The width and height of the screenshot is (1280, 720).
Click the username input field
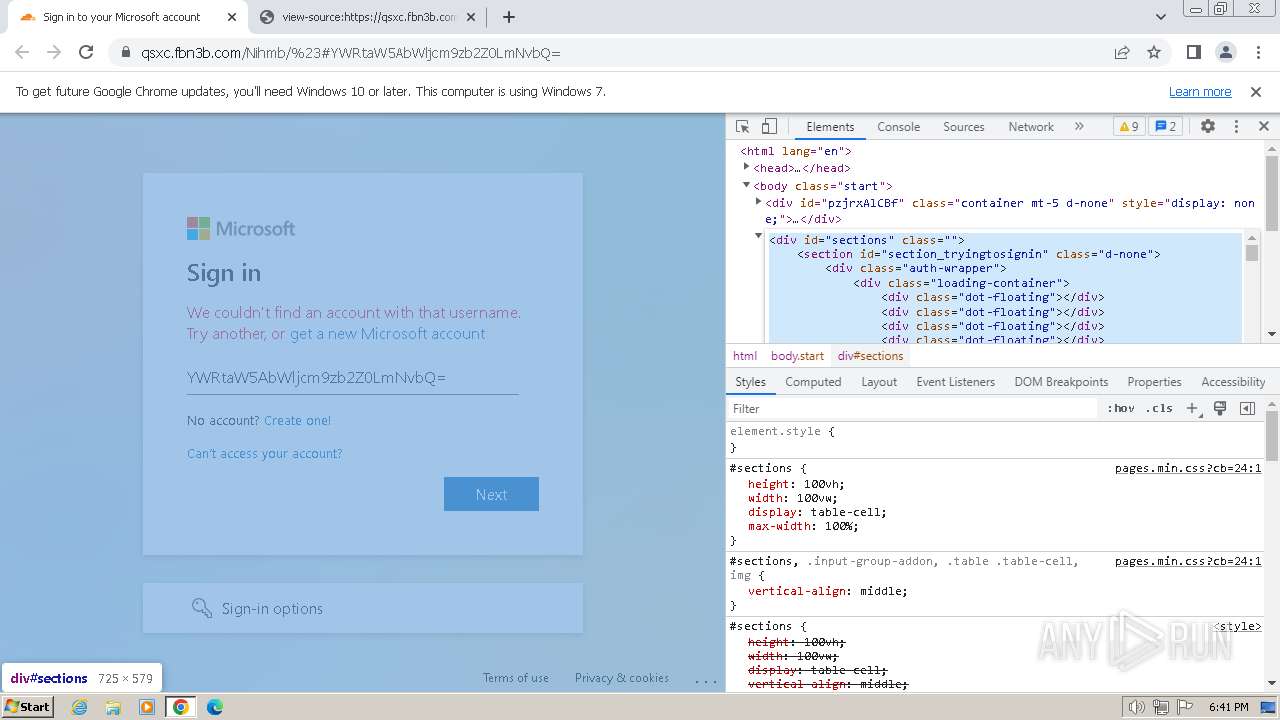[352, 377]
